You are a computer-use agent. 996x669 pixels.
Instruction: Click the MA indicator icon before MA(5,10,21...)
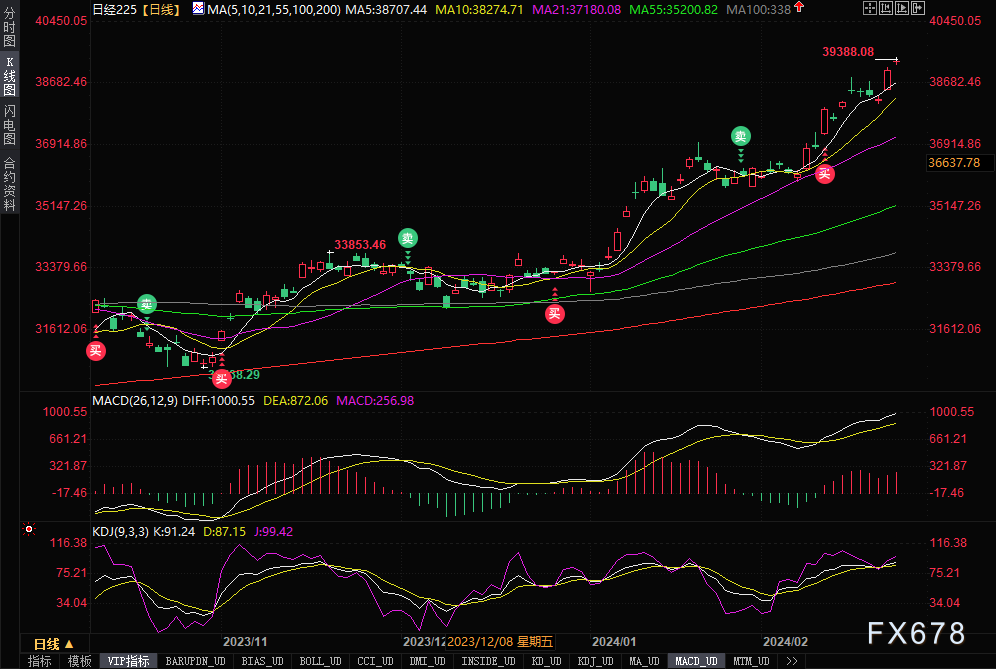coord(198,8)
